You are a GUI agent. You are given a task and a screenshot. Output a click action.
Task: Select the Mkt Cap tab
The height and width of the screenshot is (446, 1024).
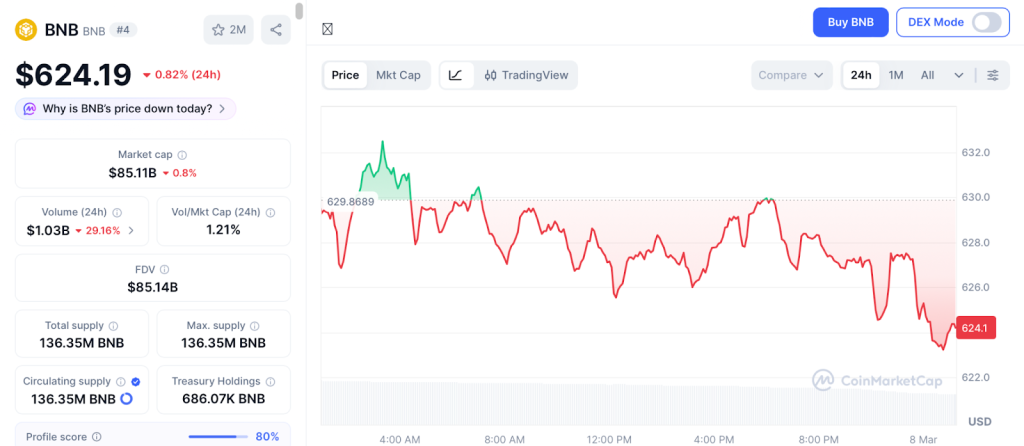pos(398,75)
